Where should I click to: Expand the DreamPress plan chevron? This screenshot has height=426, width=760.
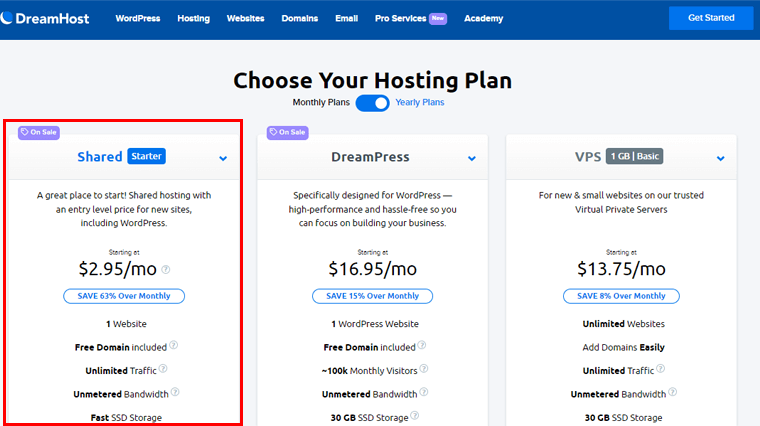pyautogui.click(x=472, y=158)
